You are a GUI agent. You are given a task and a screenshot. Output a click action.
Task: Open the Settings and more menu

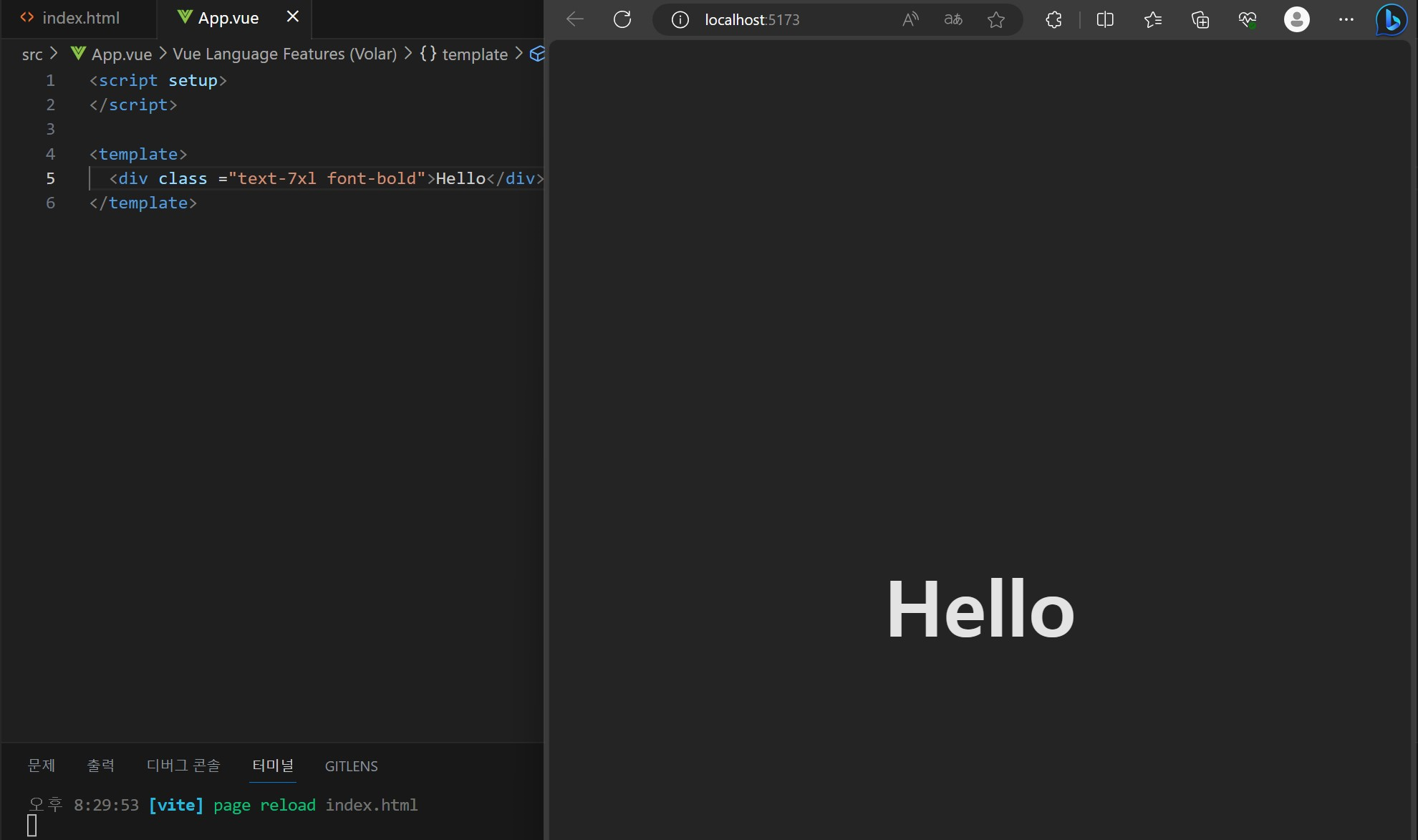pos(1346,20)
